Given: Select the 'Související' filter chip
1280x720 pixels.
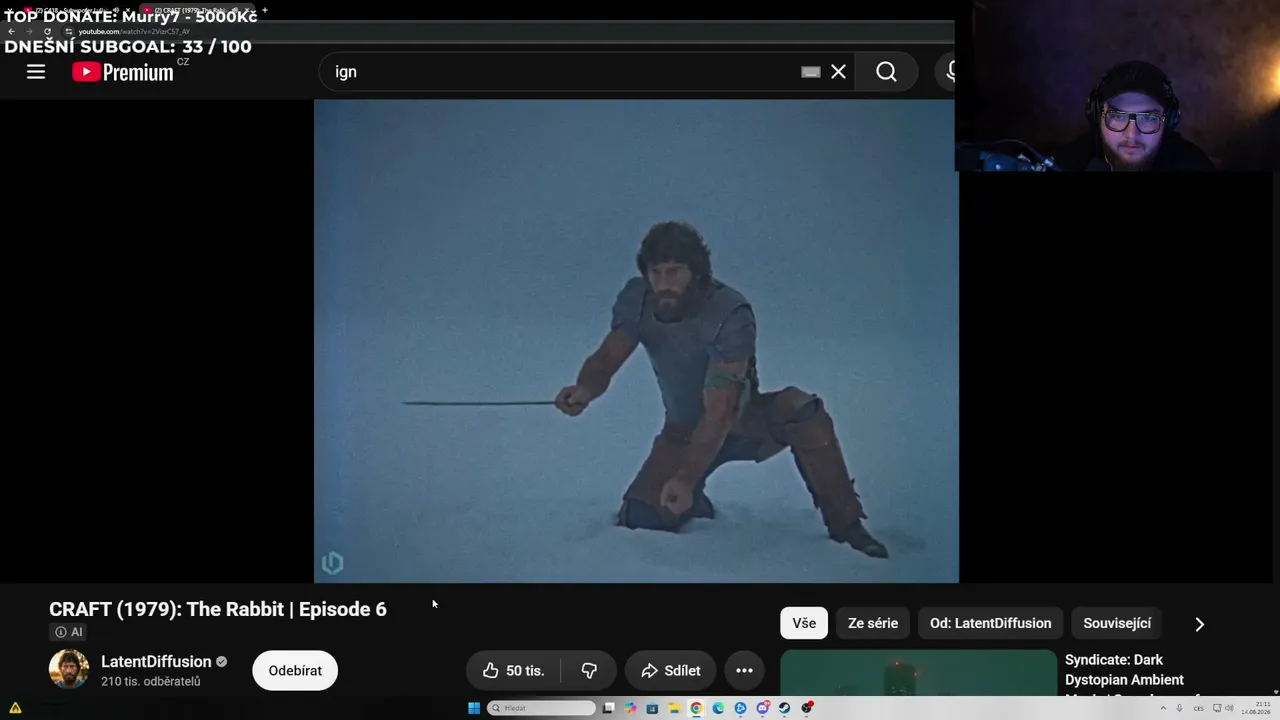Looking at the screenshot, I should click(1117, 623).
